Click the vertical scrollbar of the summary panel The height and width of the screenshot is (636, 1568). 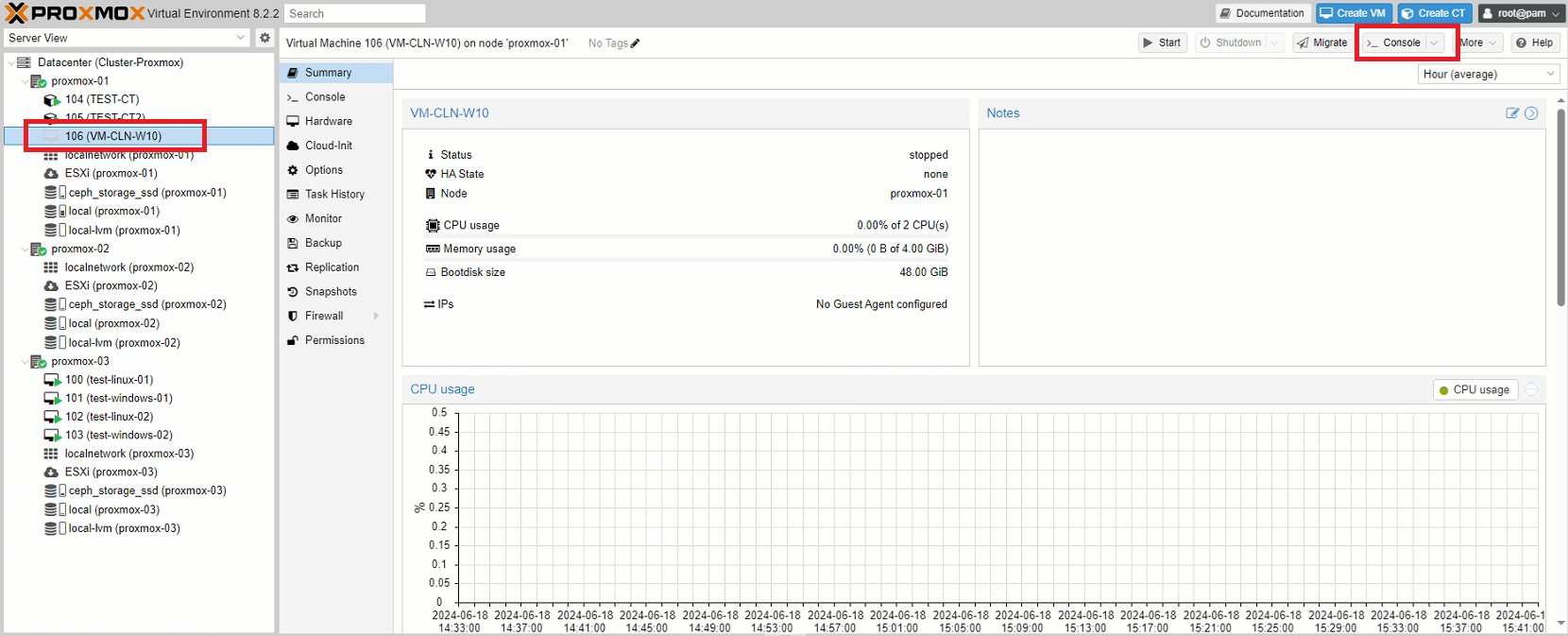point(1560,208)
